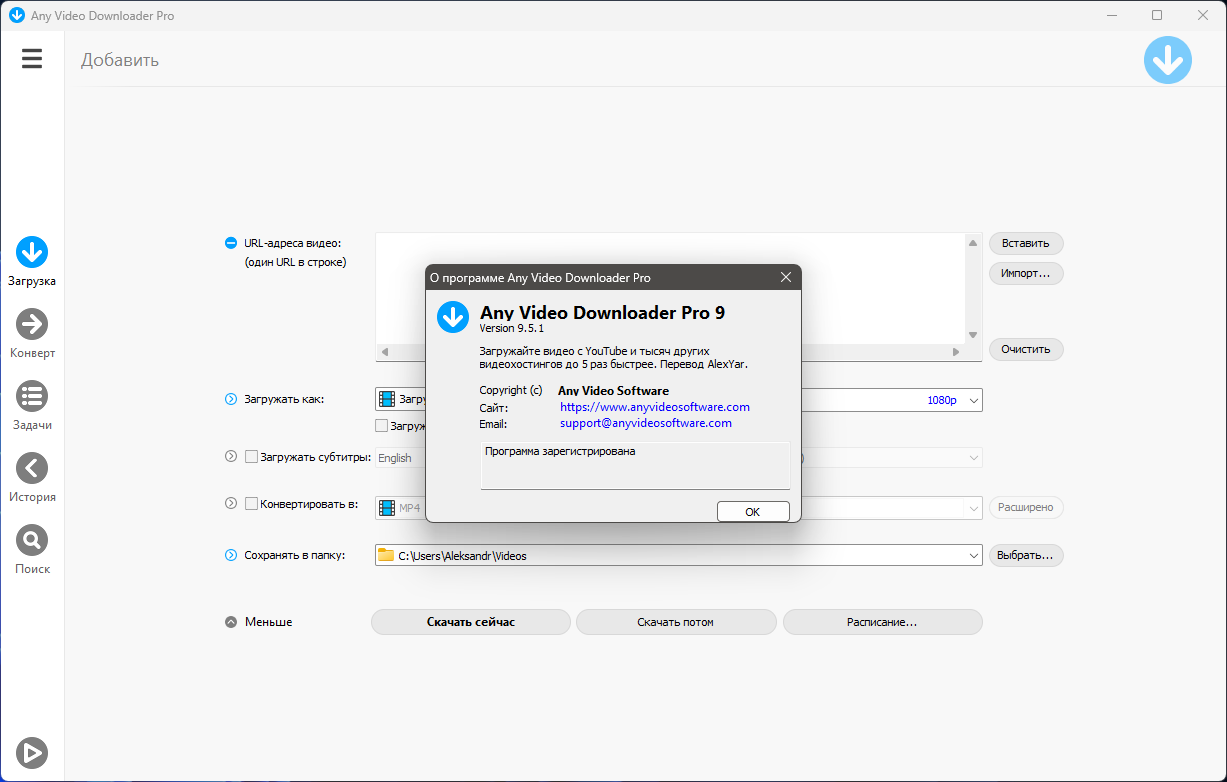Click the arrow icon beside Конвертировать в
1227x782 pixels.
pyautogui.click(x=231, y=504)
